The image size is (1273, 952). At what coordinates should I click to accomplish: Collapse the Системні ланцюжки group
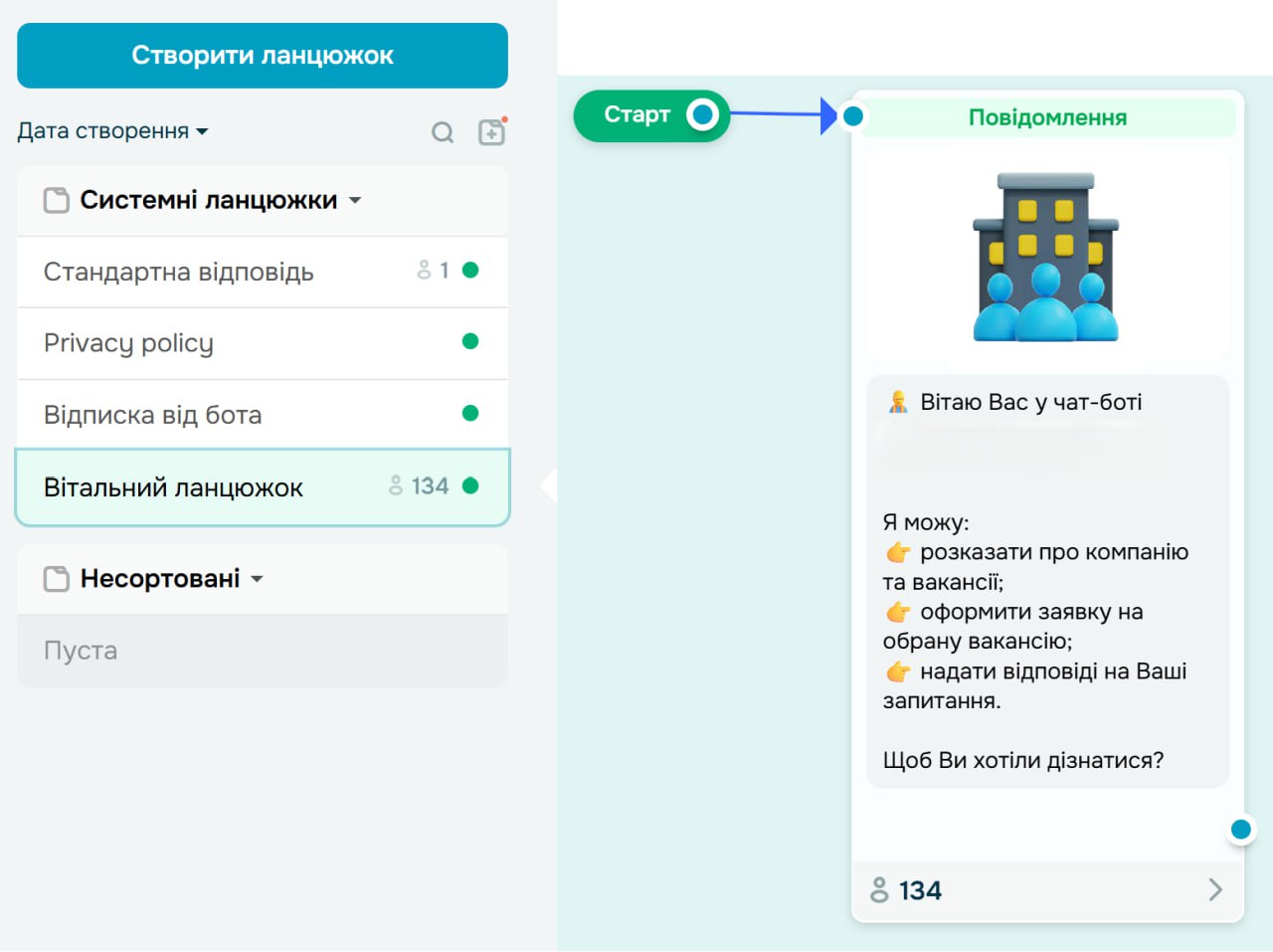click(x=353, y=200)
